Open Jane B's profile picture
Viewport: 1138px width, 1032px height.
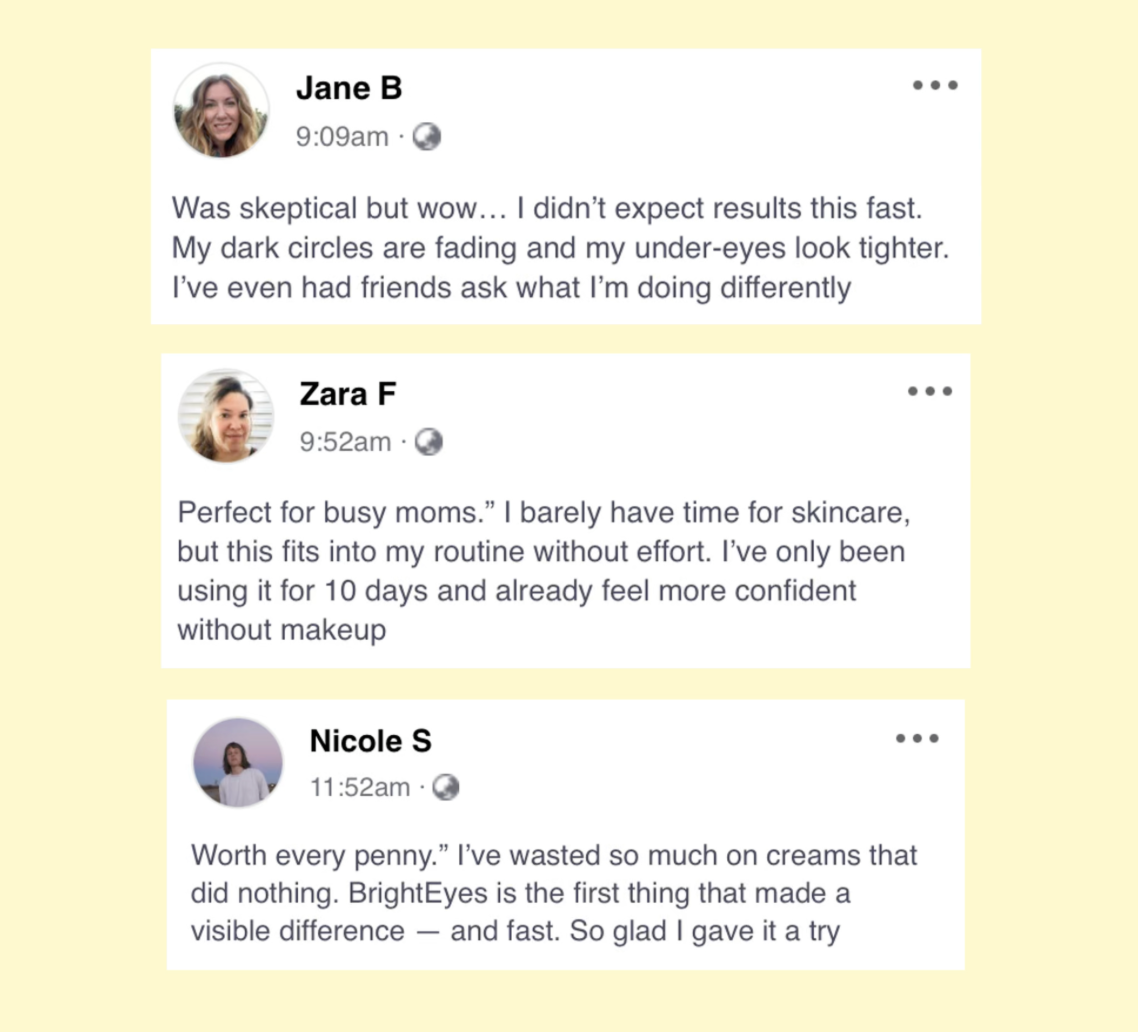click(x=221, y=110)
